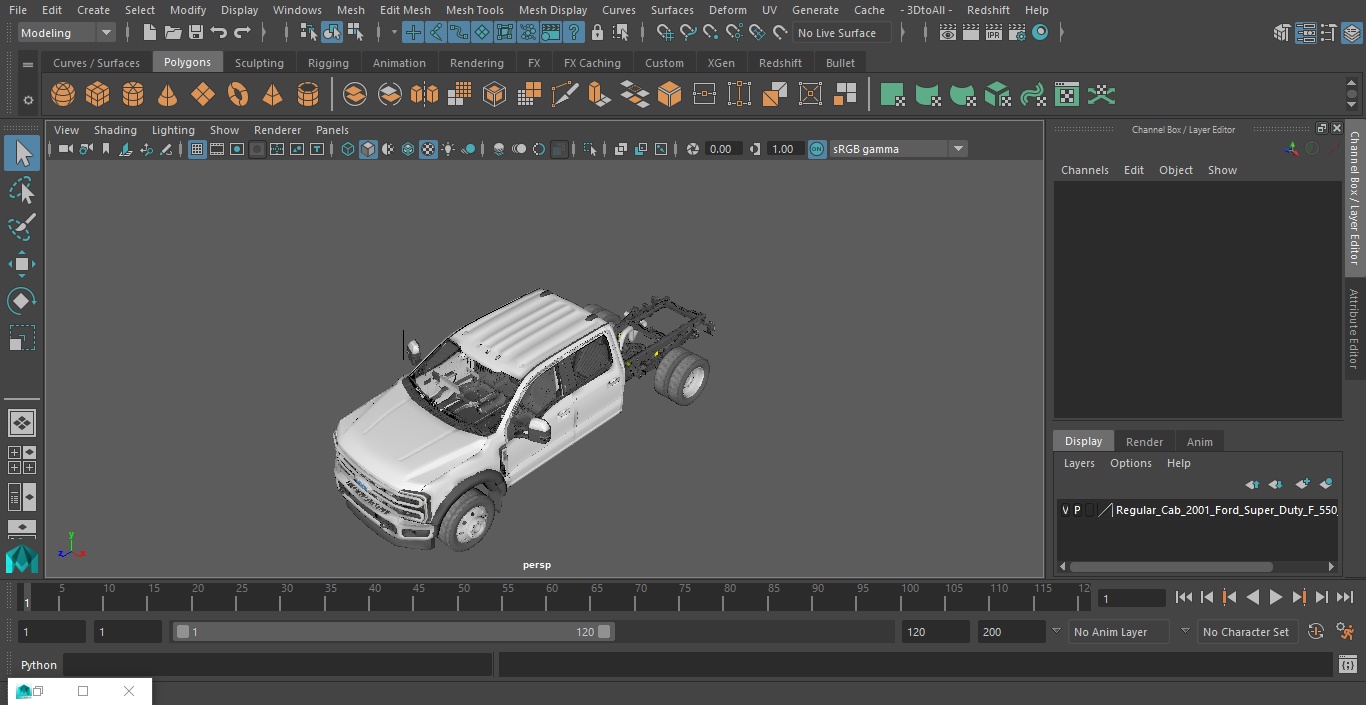Create a polygon torus from the shelf
The image size is (1366, 705).
(x=238, y=95)
